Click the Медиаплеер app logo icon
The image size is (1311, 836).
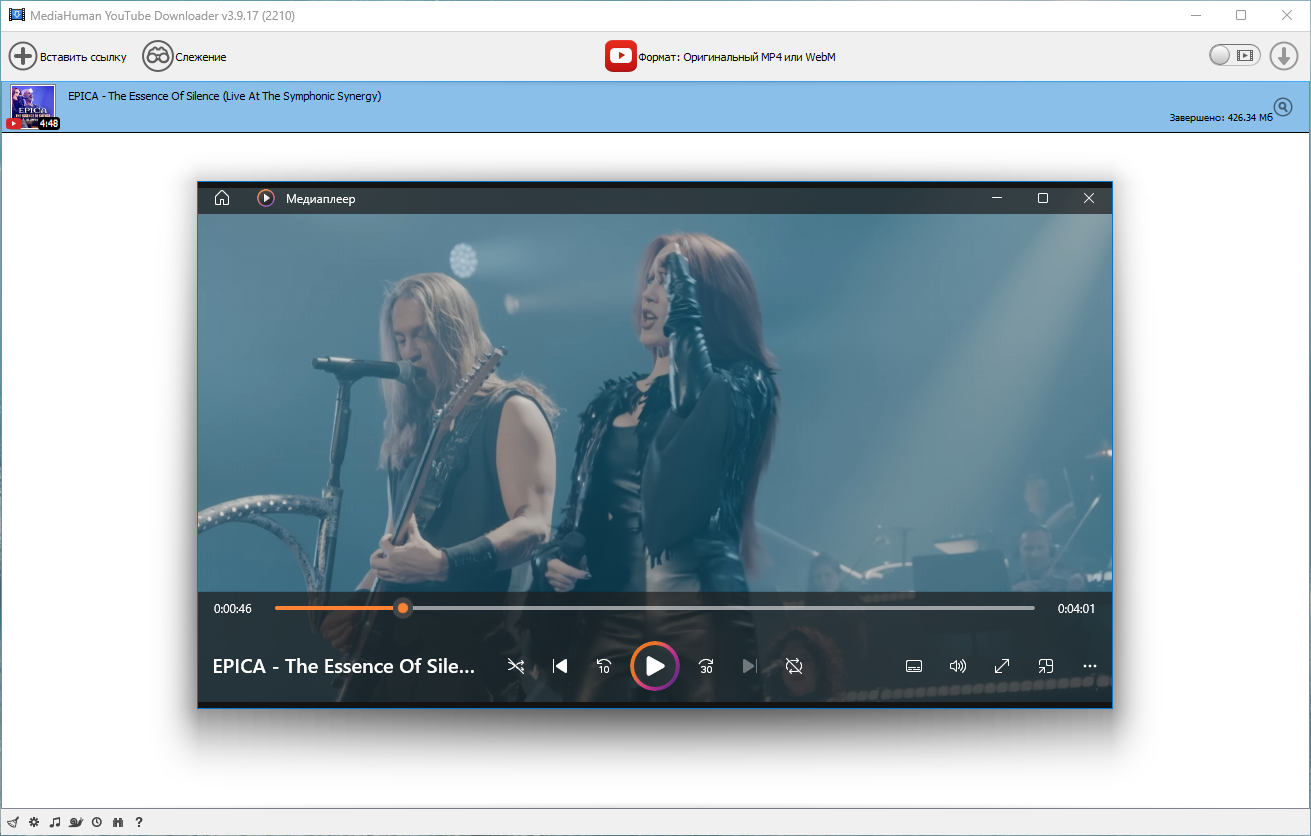pos(266,198)
